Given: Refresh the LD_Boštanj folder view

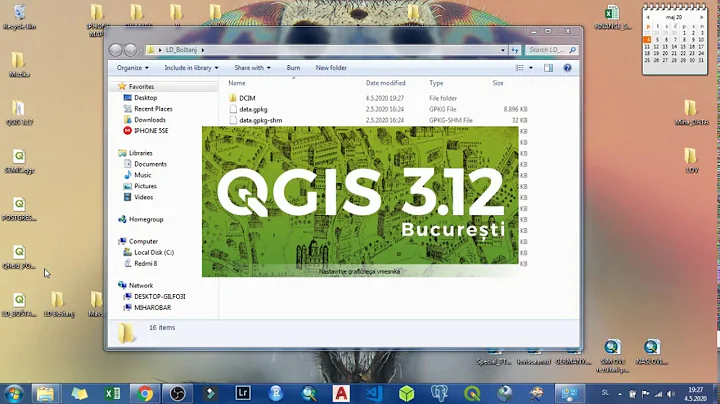Looking at the screenshot, I should 515,50.
